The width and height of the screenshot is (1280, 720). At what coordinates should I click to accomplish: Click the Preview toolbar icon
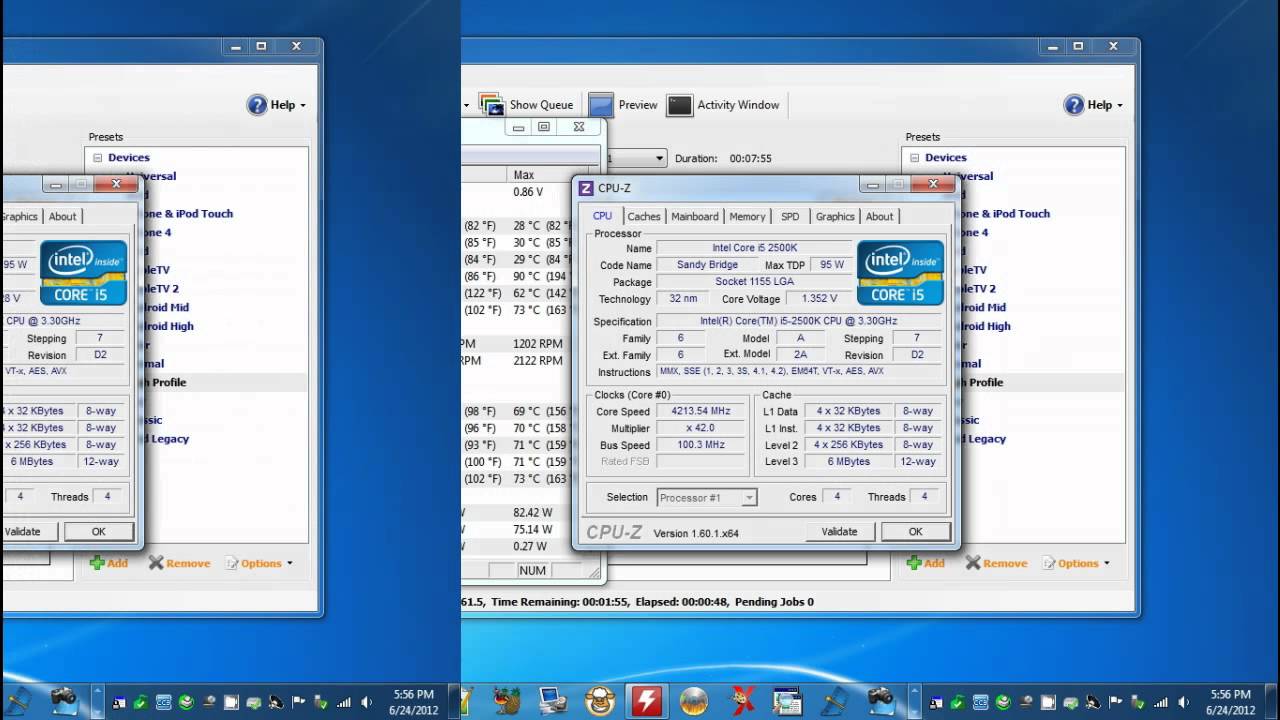[601, 104]
